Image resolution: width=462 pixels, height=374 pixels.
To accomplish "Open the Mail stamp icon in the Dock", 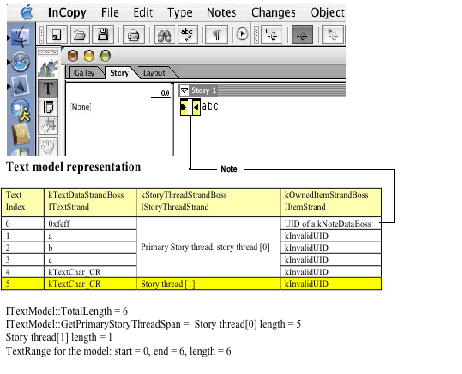I will pos(20,85).
